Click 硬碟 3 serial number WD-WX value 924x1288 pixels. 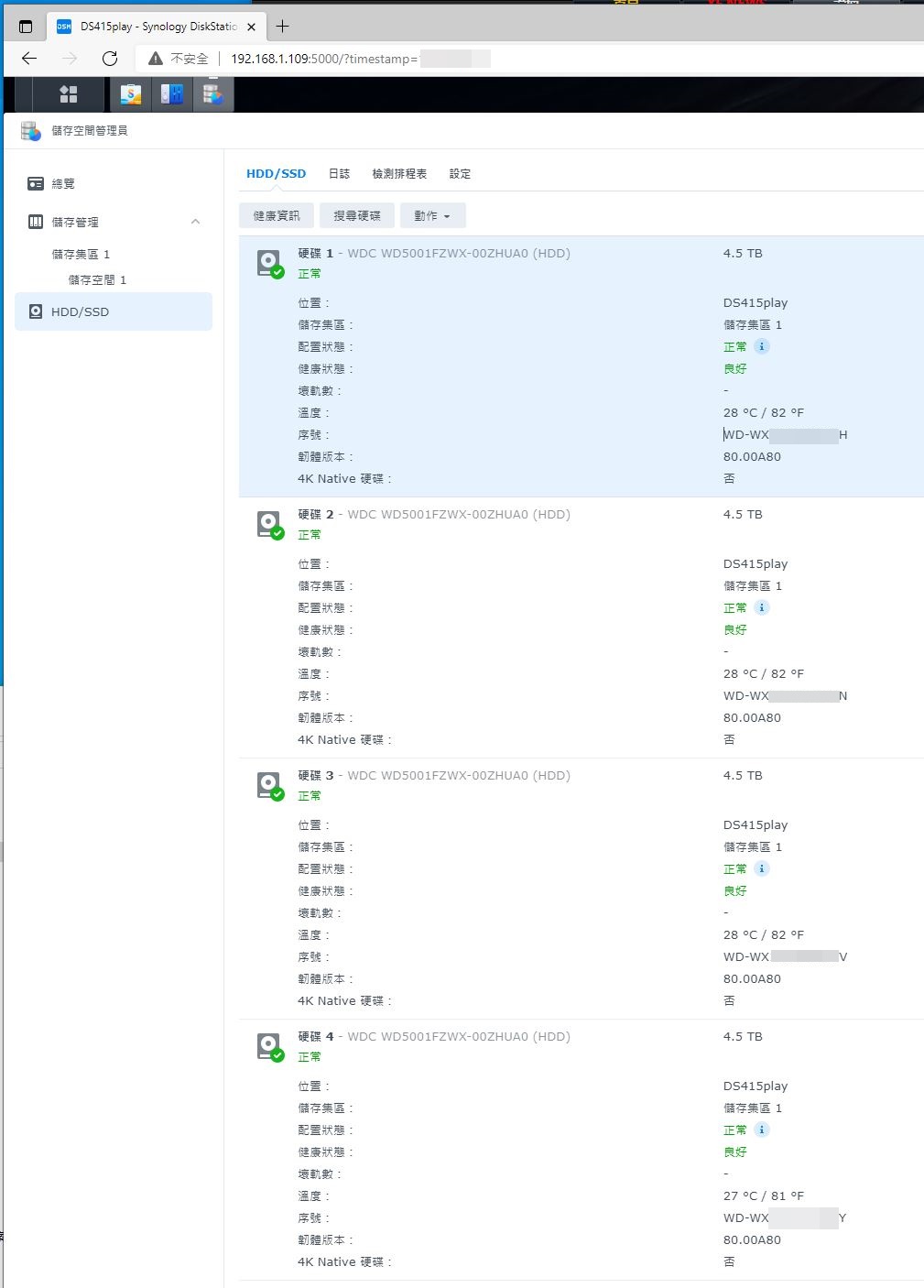pyautogui.click(x=786, y=957)
